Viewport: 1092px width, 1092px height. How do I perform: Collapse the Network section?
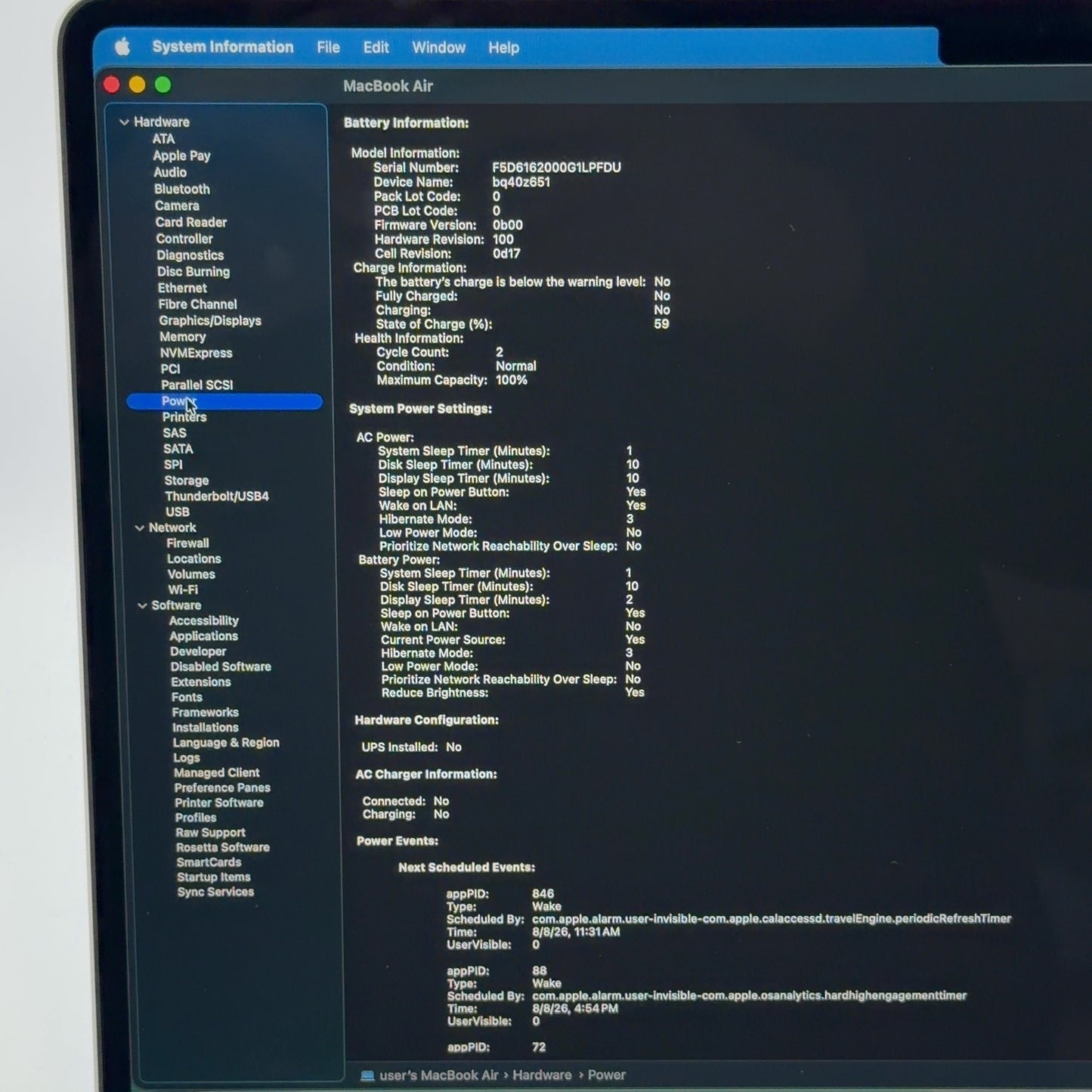click(139, 527)
